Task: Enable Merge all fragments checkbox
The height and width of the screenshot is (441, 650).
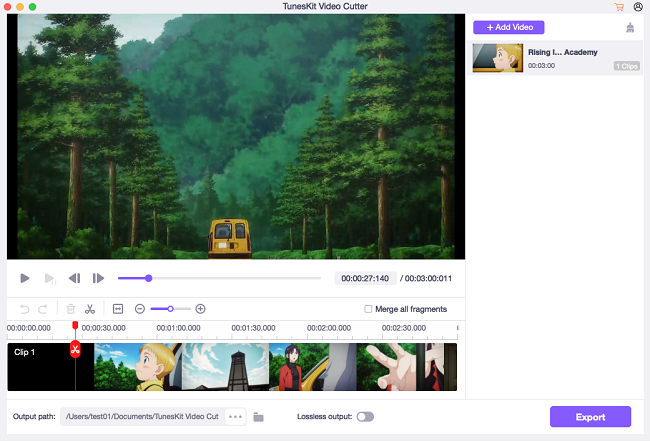Action: [x=368, y=309]
